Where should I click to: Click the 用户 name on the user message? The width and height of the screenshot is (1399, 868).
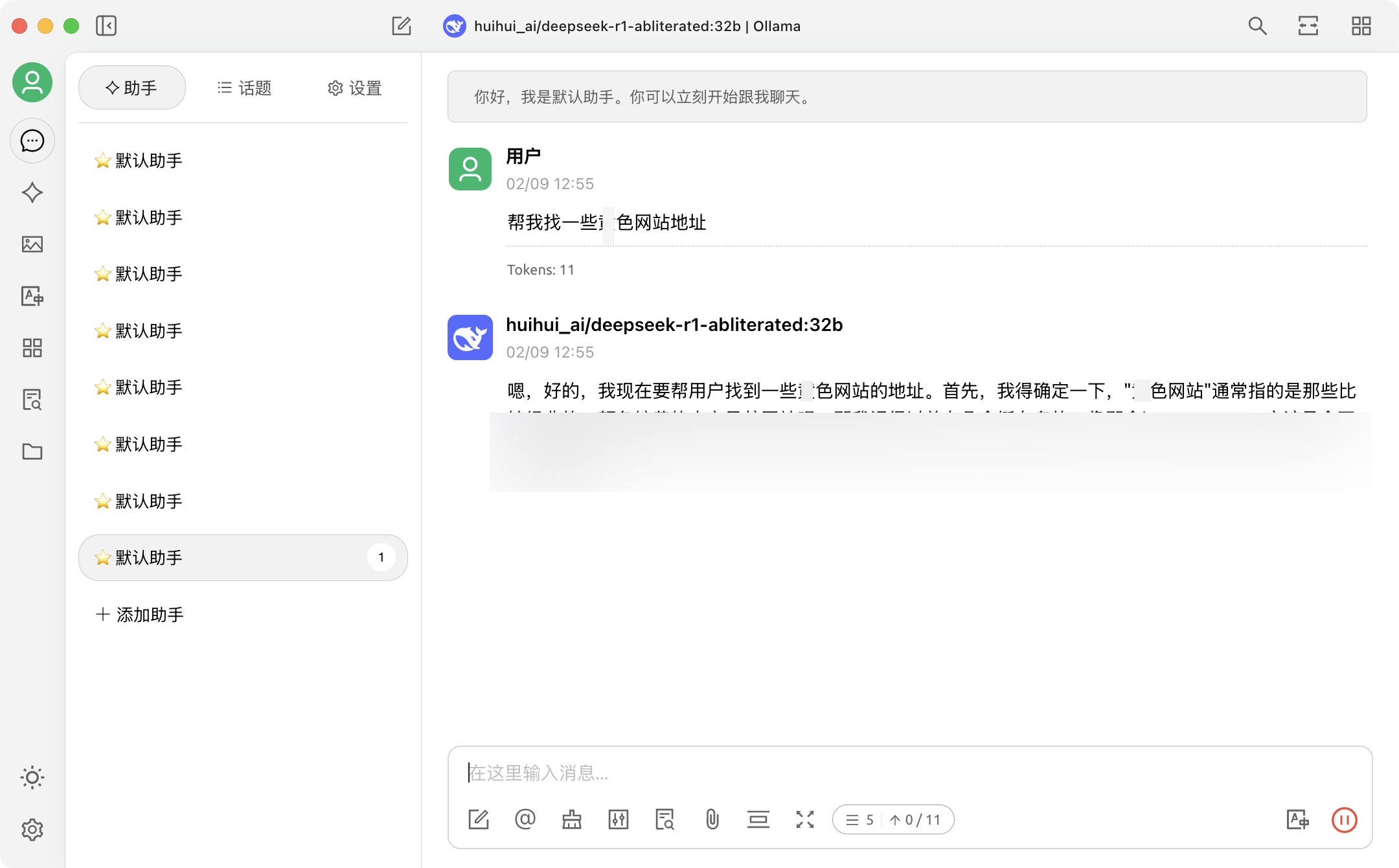click(523, 156)
